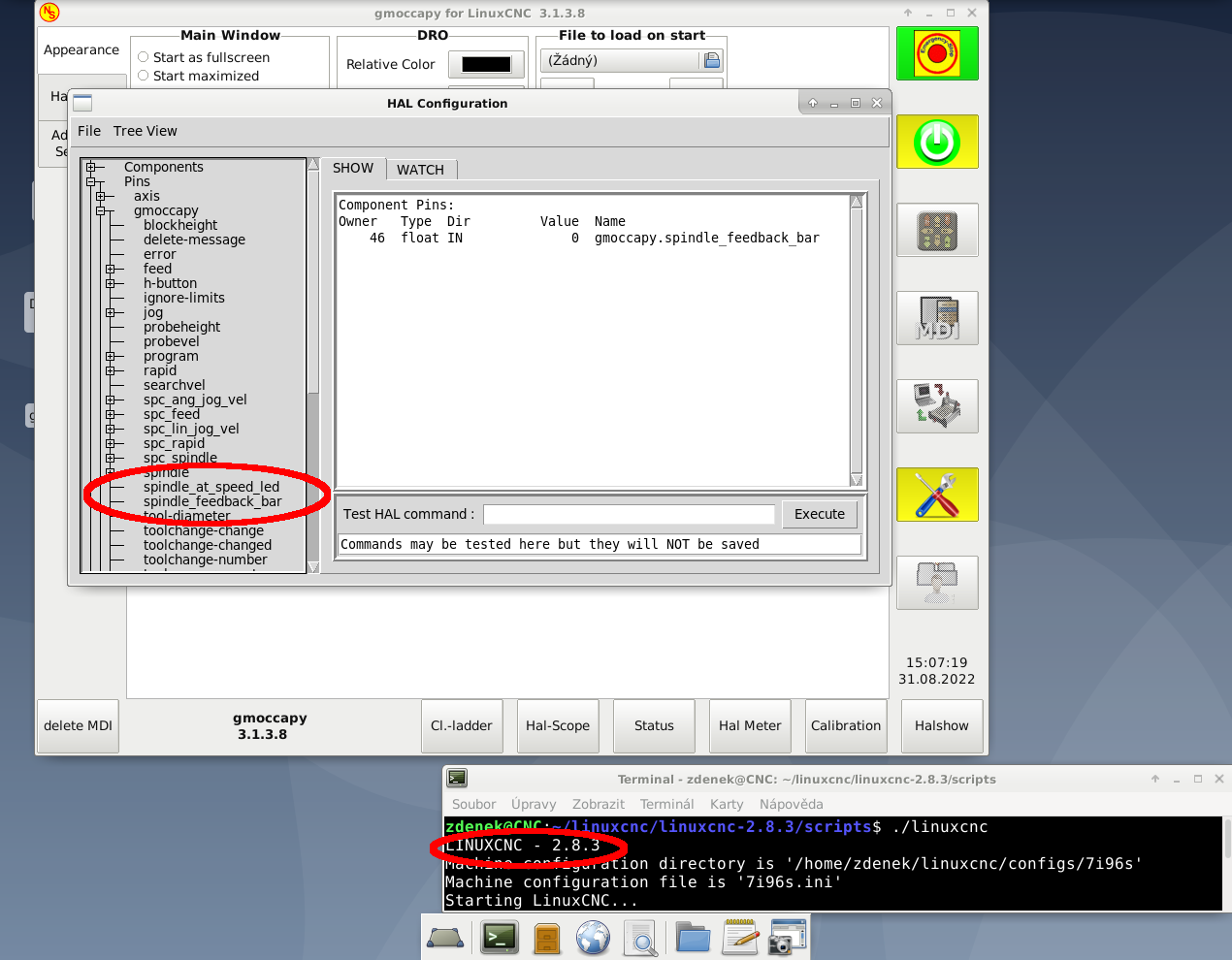Viewport: 1232px width, 960px height.
Task: Launch Halshow button
Action: pyautogui.click(x=942, y=725)
